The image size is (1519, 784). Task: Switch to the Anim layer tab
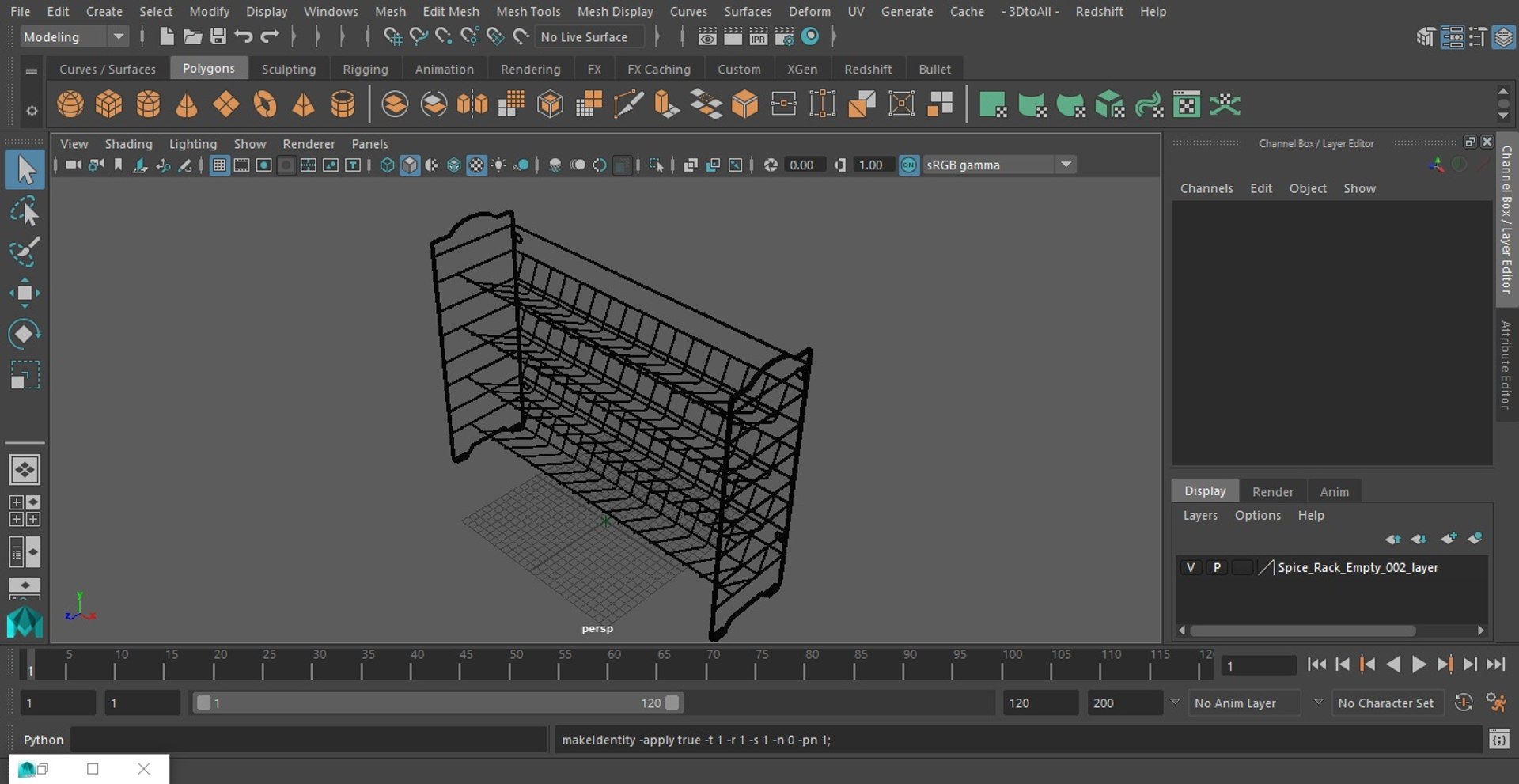coord(1334,491)
